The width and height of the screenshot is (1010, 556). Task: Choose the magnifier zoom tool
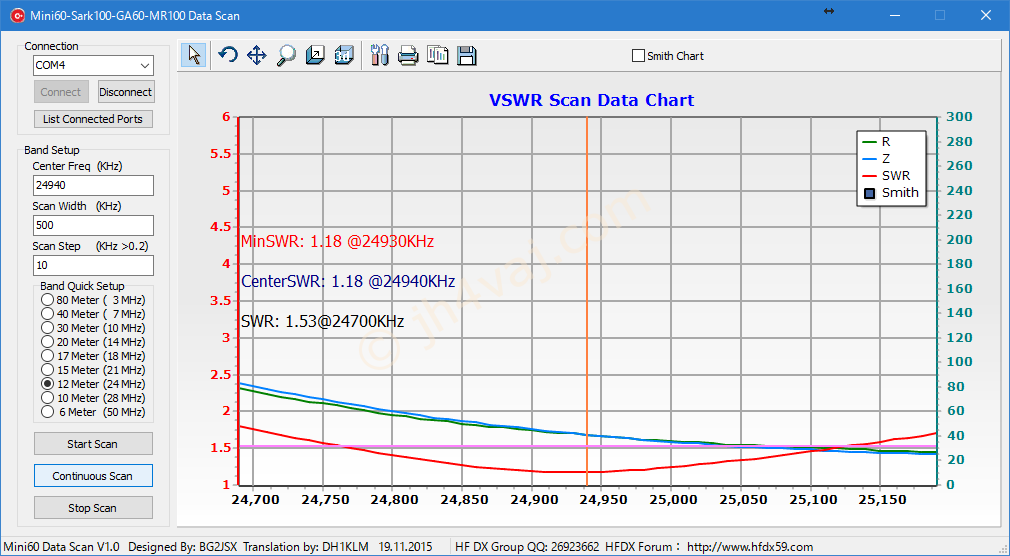pos(285,55)
